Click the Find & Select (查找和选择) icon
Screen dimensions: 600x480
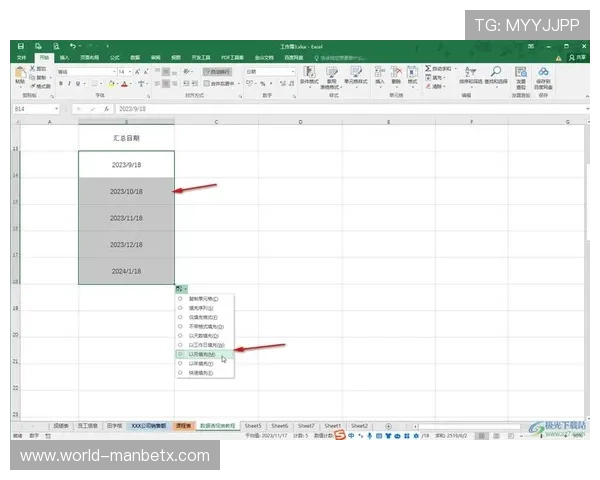(496, 74)
